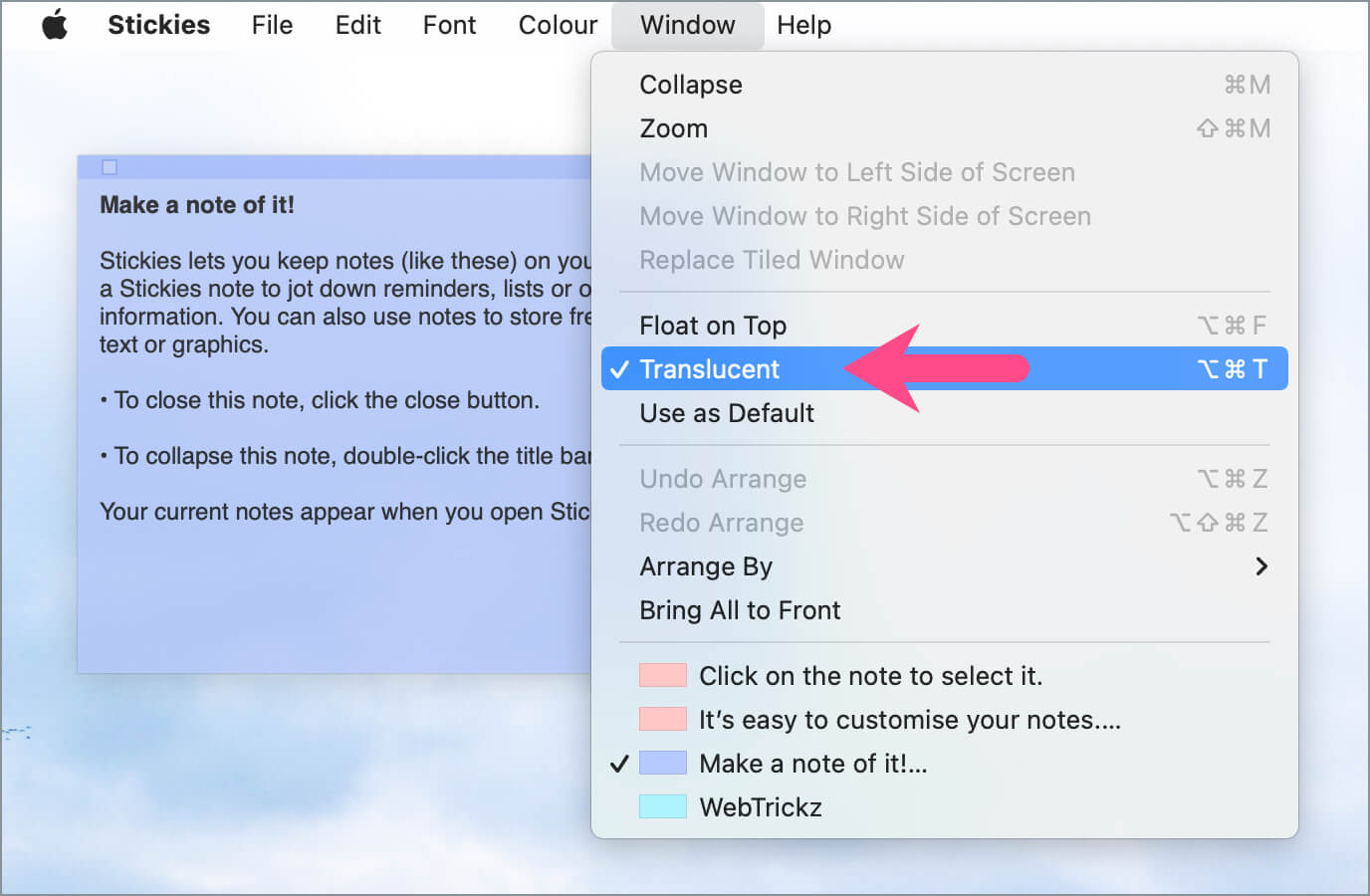1370x896 pixels.
Task: Click pink swatch beside 'It's easy to customise'
Action: tap(663, 720)
